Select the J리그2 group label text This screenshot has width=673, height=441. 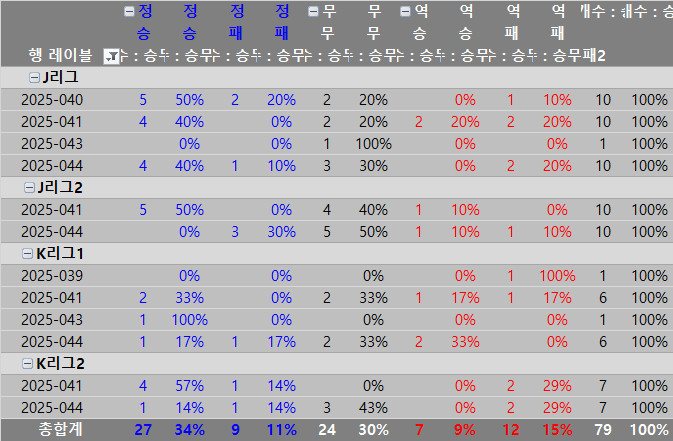tap(60, 188)
